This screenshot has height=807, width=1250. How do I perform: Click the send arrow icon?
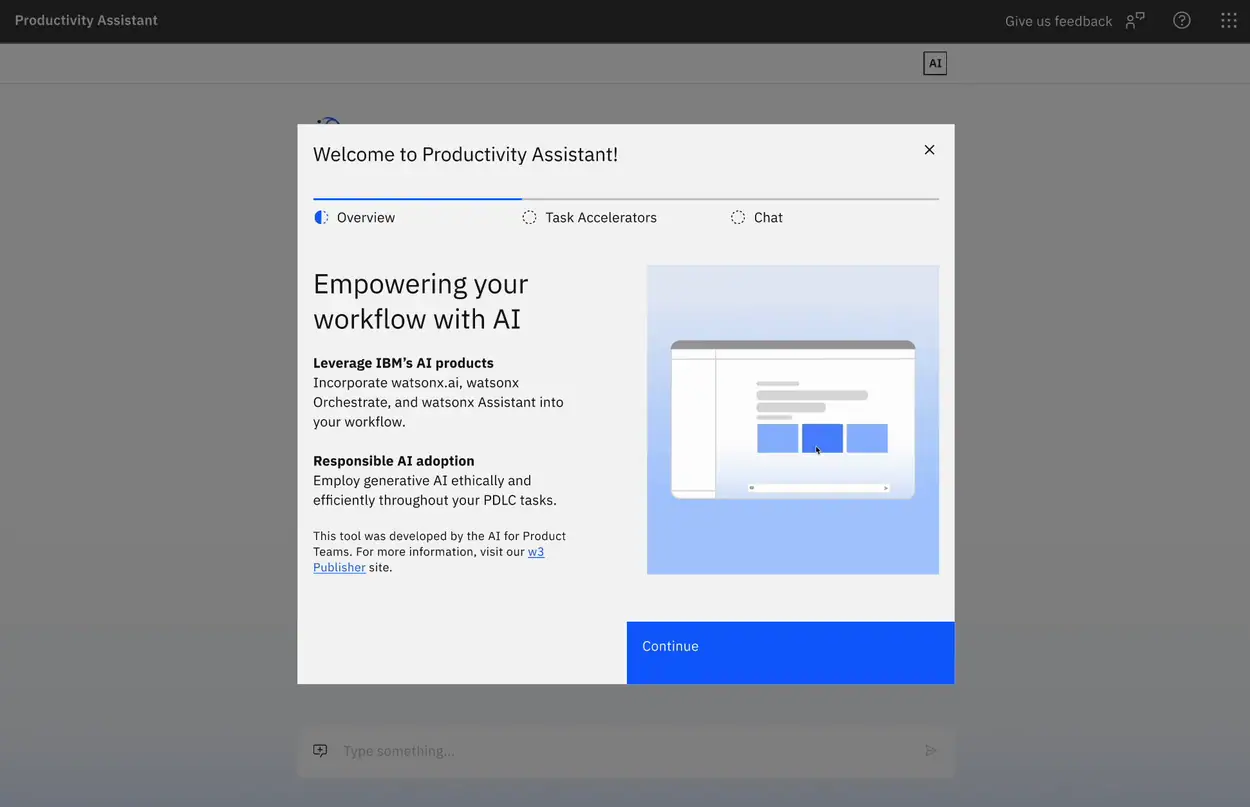[931, 751]
